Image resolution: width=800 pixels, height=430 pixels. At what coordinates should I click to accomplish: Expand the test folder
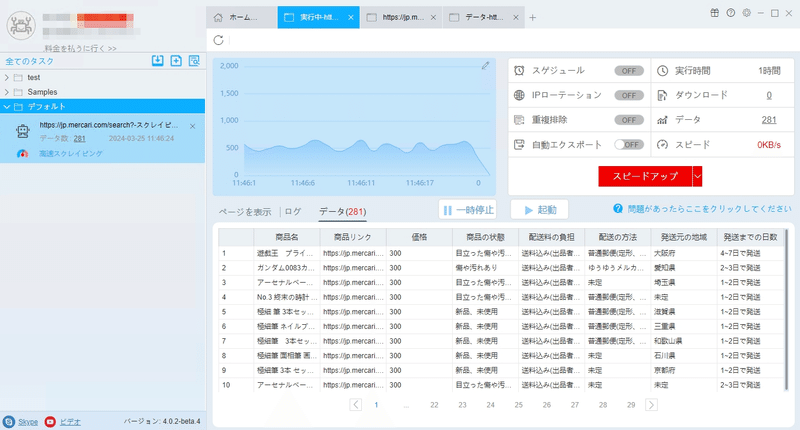[7, 78]
